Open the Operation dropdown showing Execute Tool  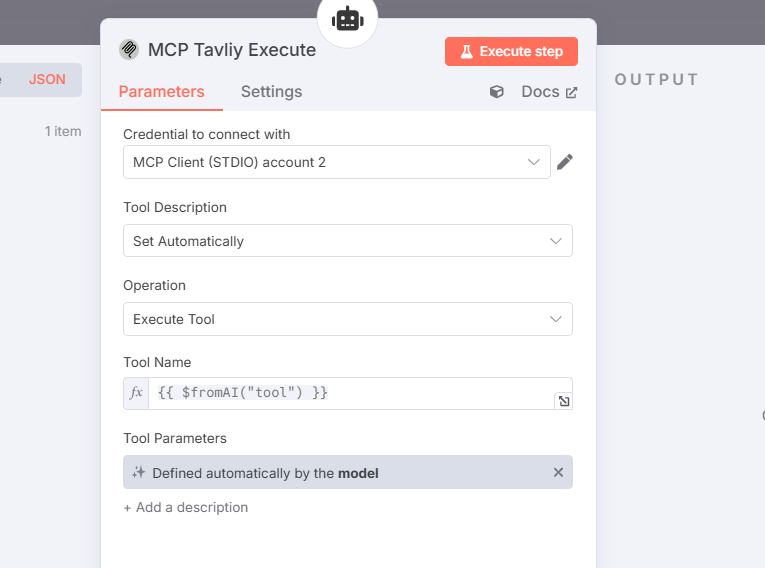348,319
